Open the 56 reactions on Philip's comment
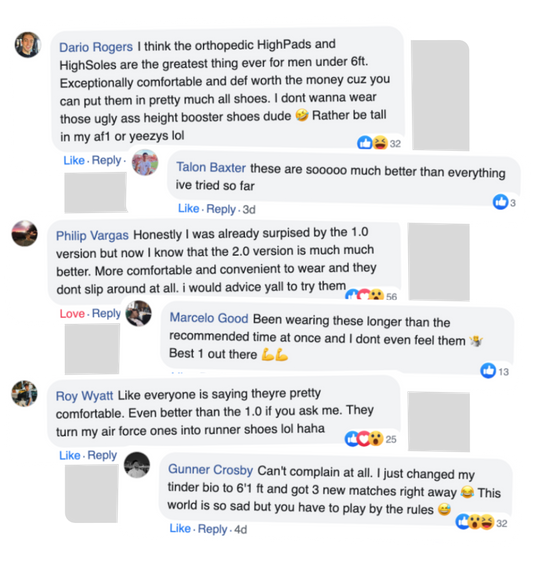The height and width of the screenshot is (563, 535). tap(371, 295)
